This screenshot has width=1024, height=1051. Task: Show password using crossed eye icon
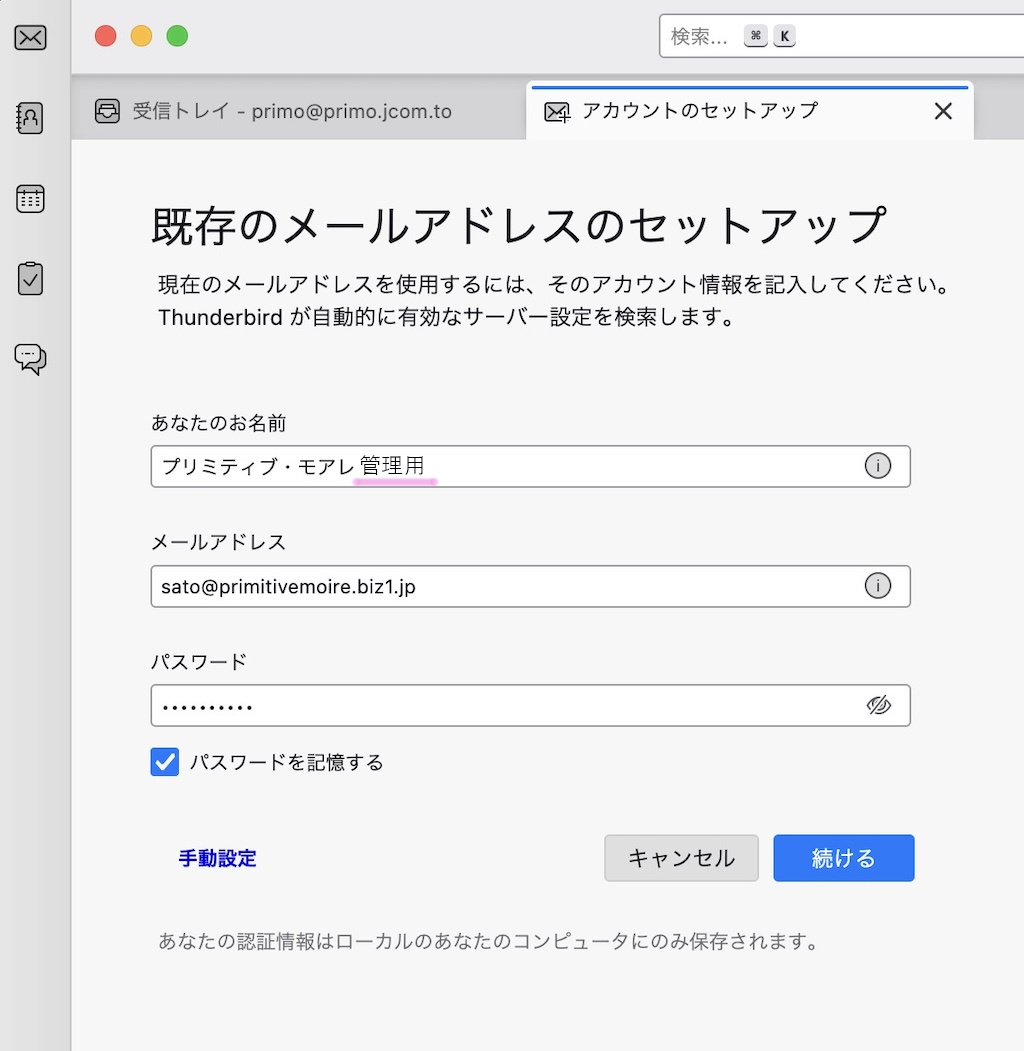tap(878, 706)
